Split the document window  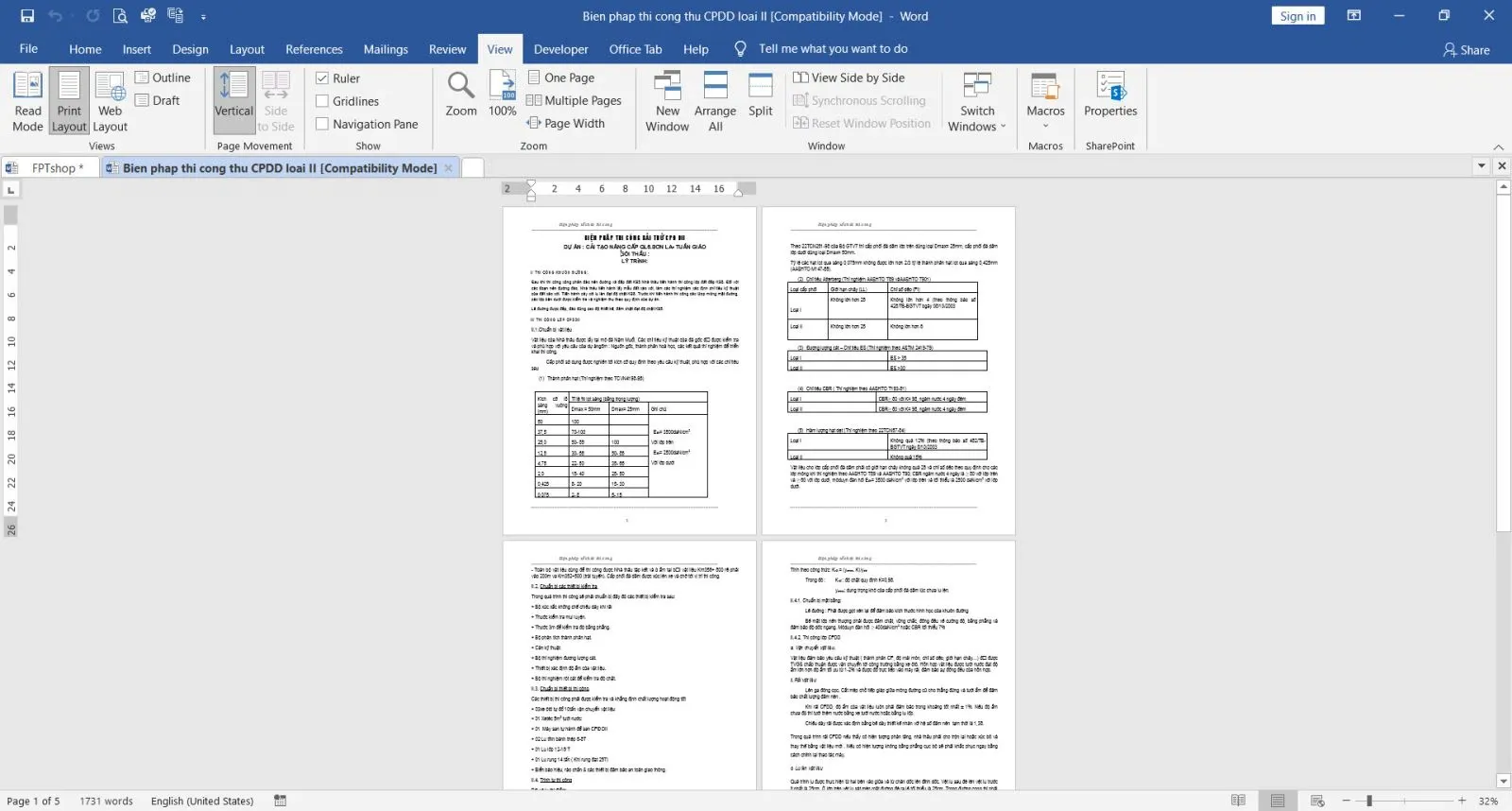click(x=761, y=95)
